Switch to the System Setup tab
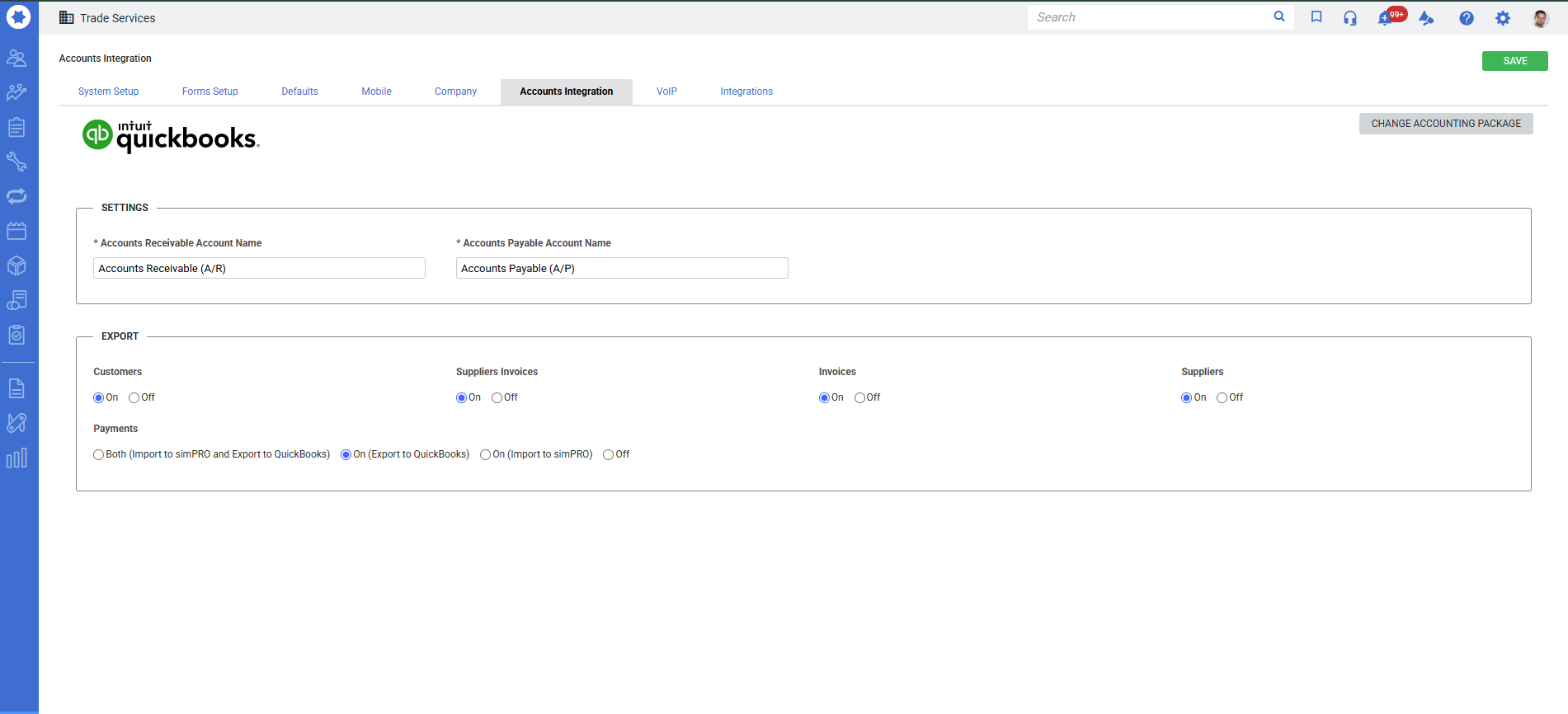1568x714 pixels. [108, 92]
